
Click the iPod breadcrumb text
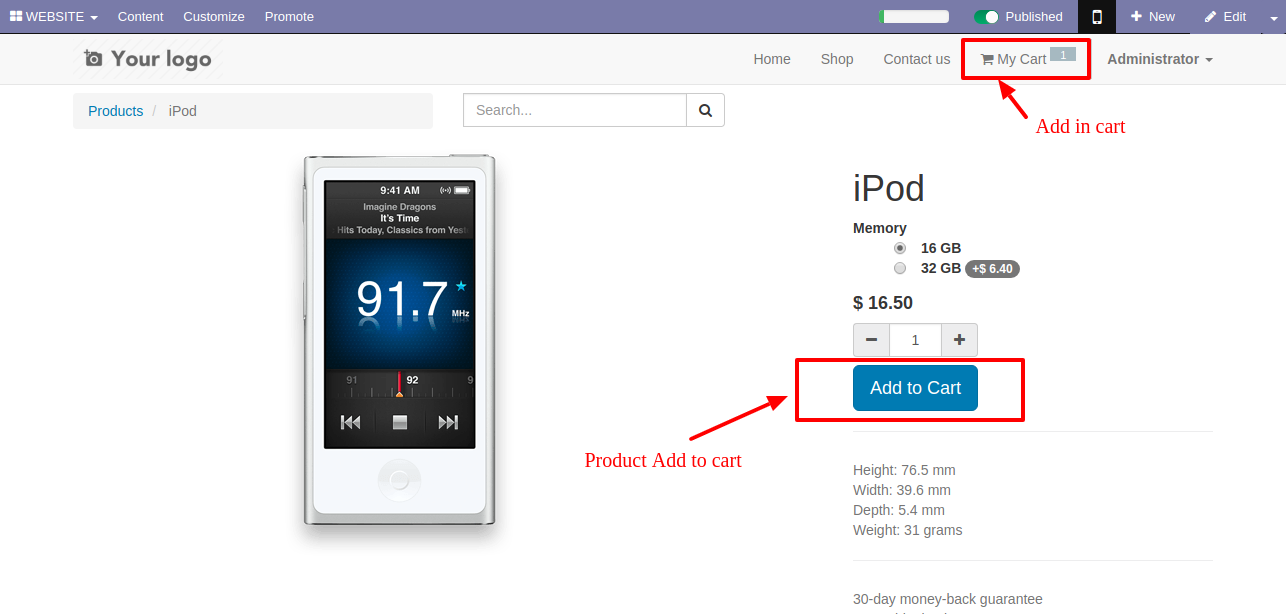tap(183, 111)
